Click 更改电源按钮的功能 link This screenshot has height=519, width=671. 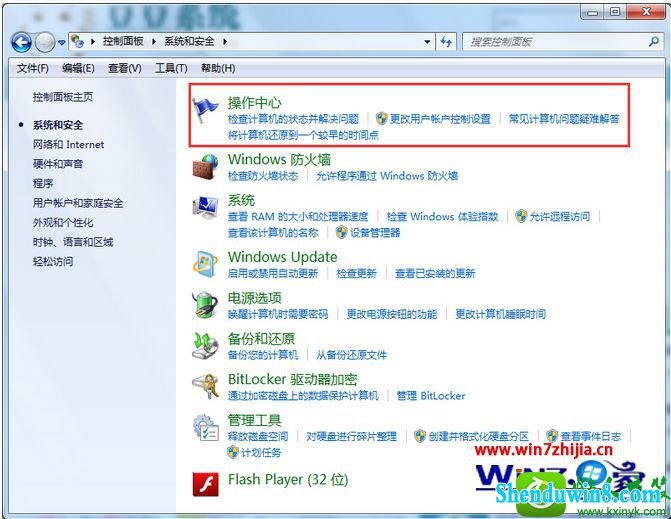pos(392,314)
